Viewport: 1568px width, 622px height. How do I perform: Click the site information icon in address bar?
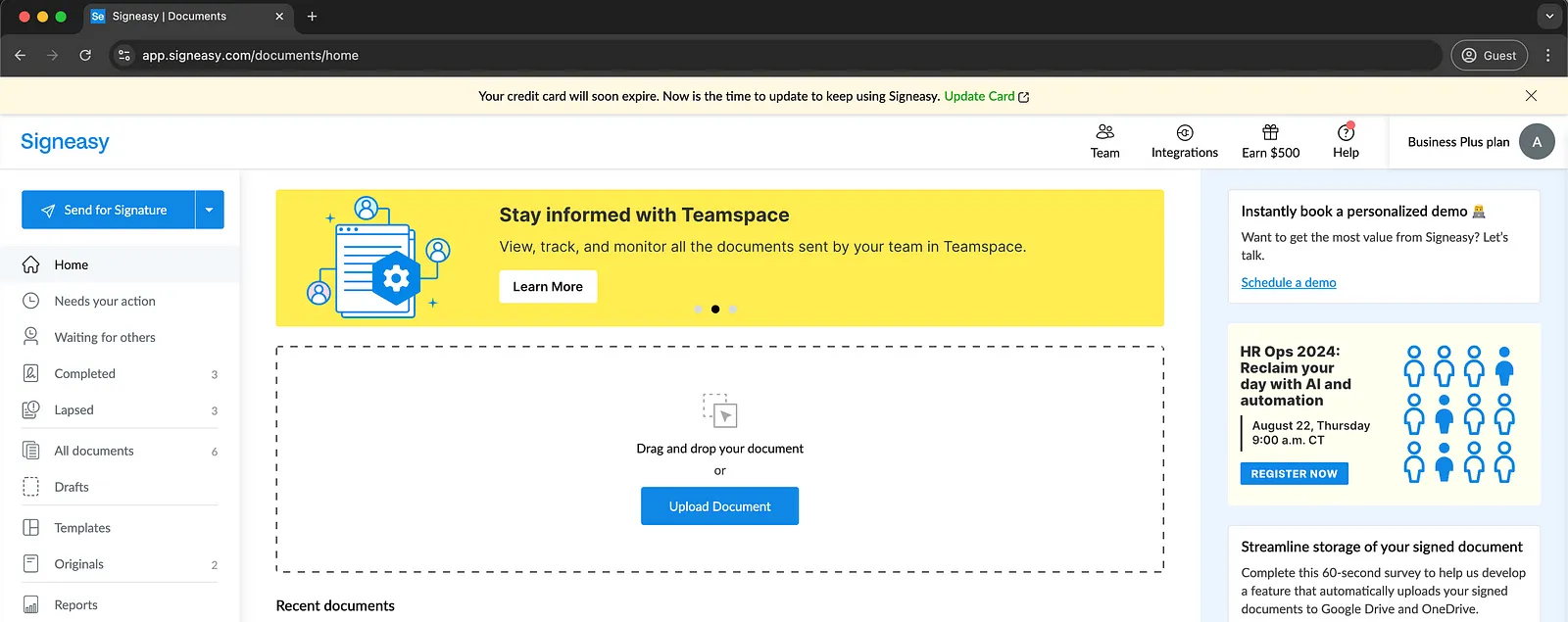coord(124,55)
